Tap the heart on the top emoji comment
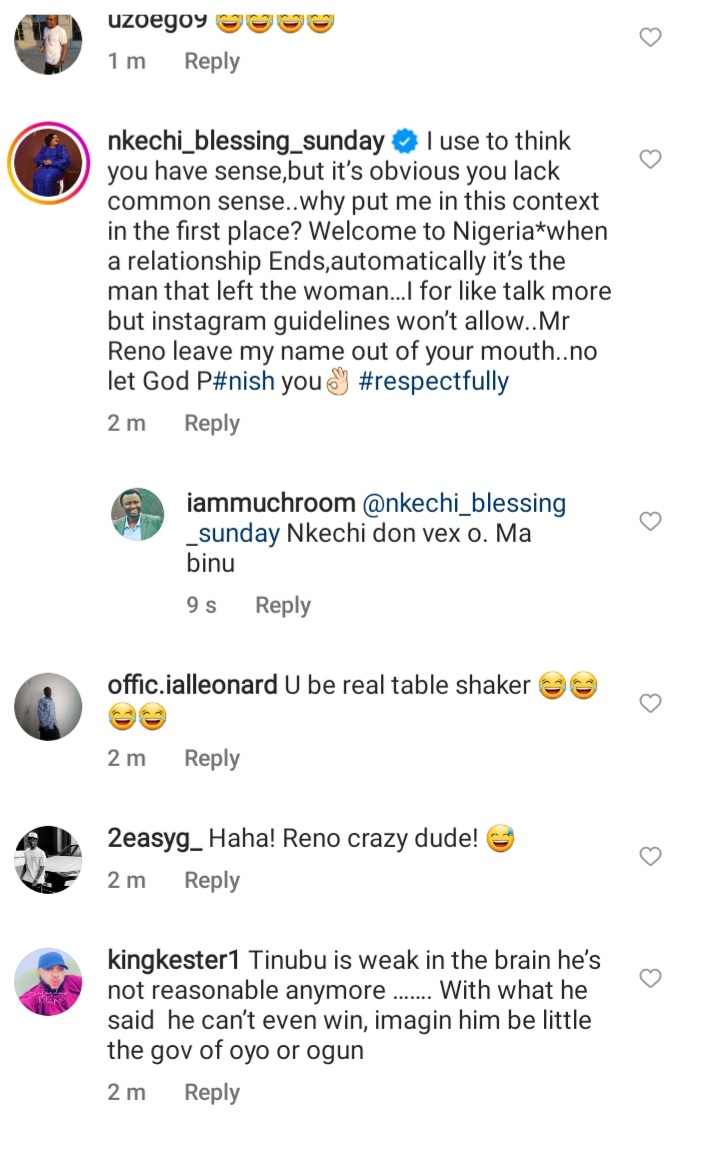Viewport: 704px width, 1159px height. click(650, 38)
